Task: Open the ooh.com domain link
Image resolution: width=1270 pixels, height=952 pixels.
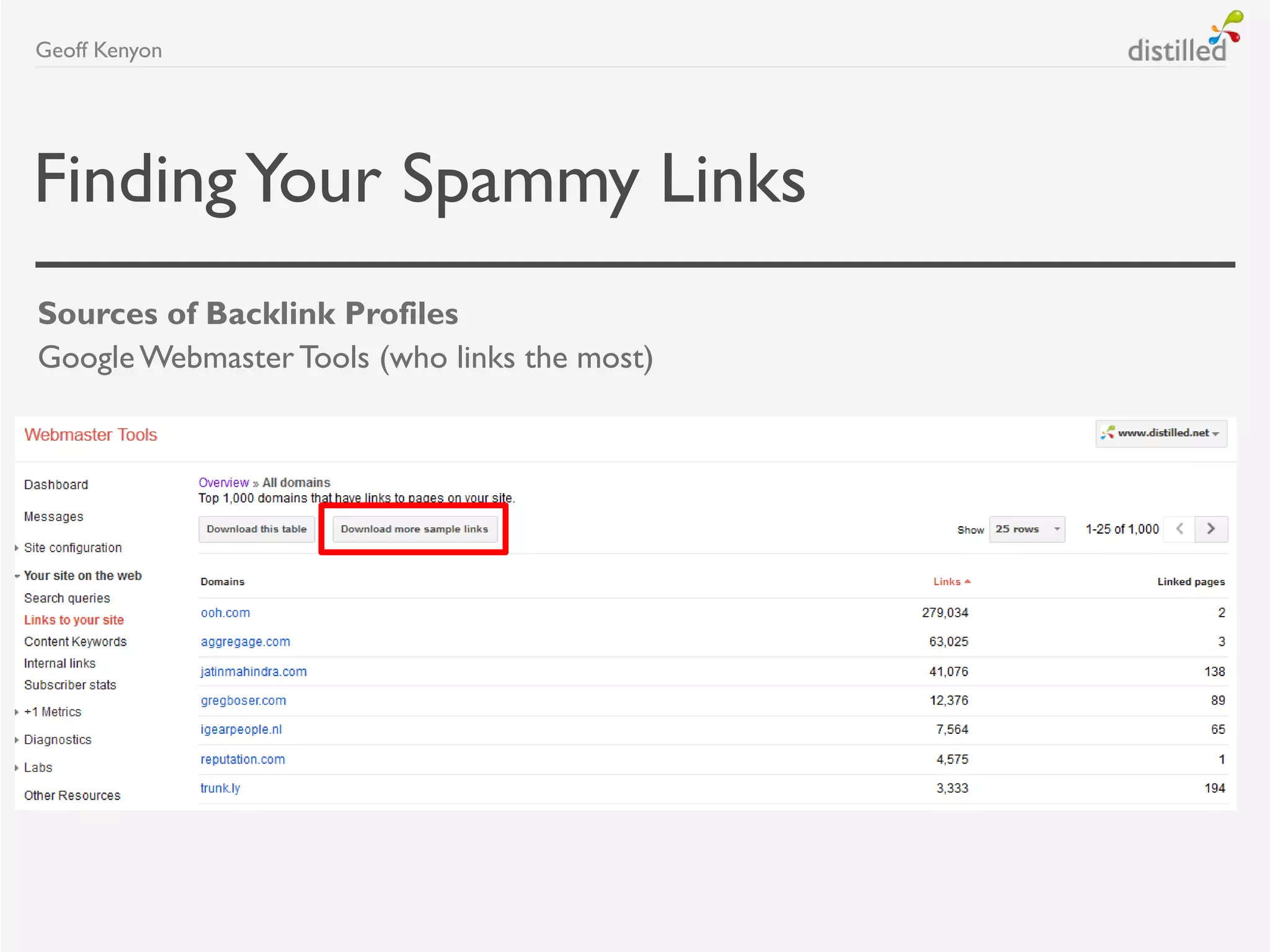Action: coord(225,613)
